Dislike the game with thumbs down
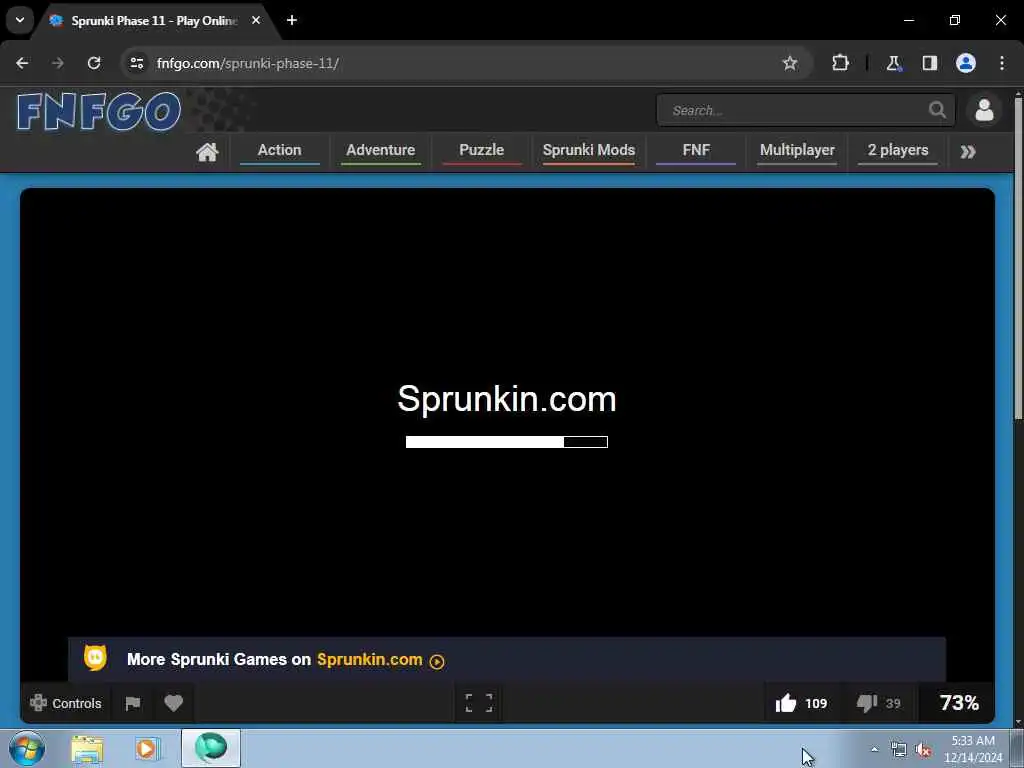The height and width of the screenshot is (768, 1024). (878, 703)
